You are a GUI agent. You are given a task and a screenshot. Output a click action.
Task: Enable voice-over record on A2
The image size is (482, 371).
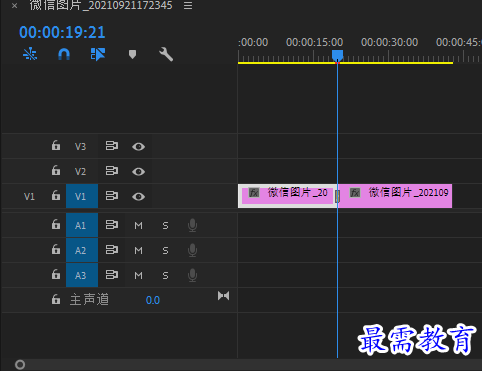(x=192, y=250)
